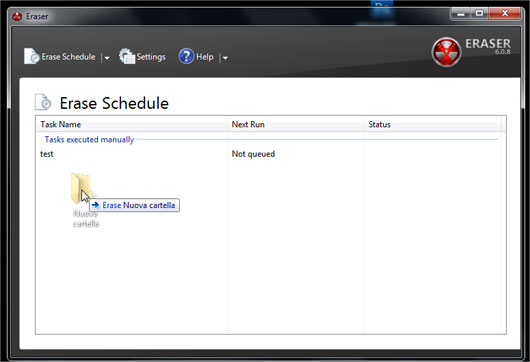Sort by the Next Run column header
The height and width of the screenshot is (362, 530).
pyautogui.click(x=296, y=124)
